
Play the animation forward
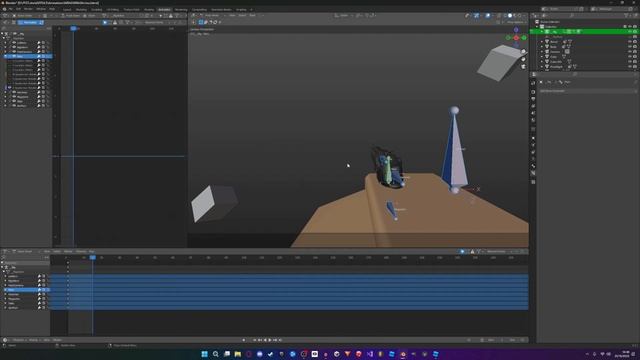click(x=270, y=340)
